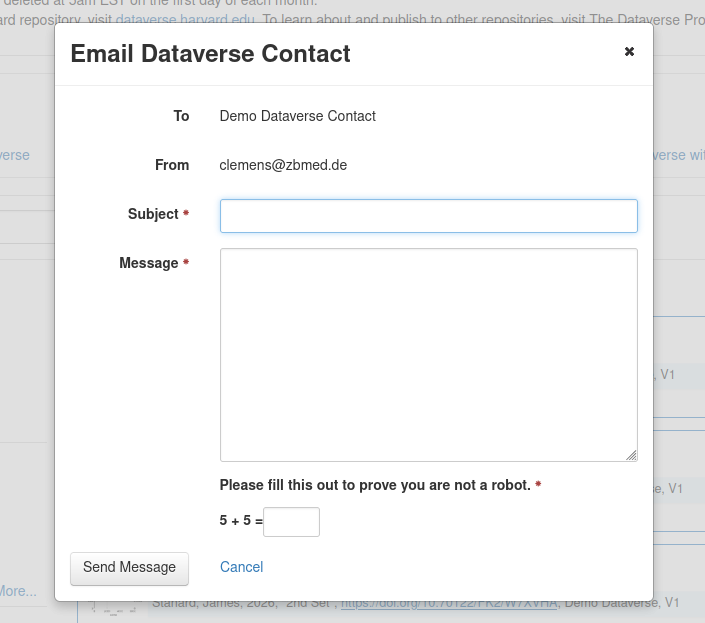This screenshot has width=705, height=623.
Task: Click the 5 + 5 answer box
Action: (x=291, y=522)
